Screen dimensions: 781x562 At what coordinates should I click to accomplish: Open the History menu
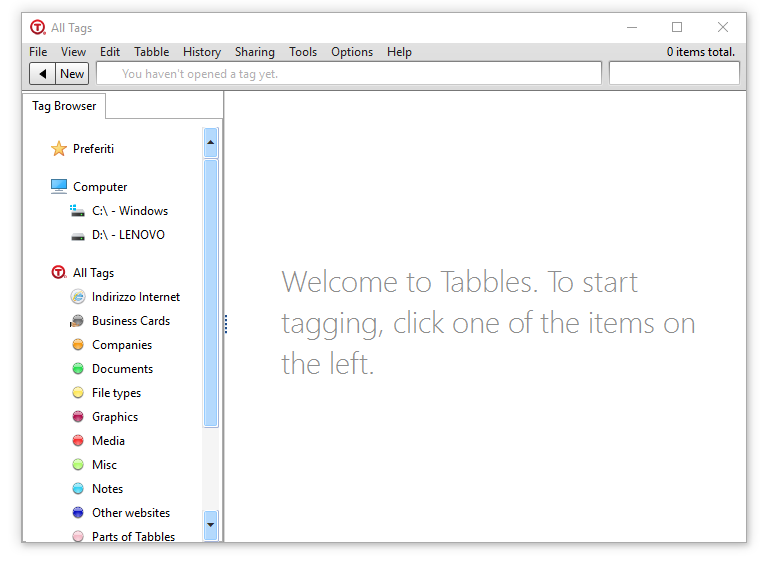pyautogui.click(x=202, y=52)
